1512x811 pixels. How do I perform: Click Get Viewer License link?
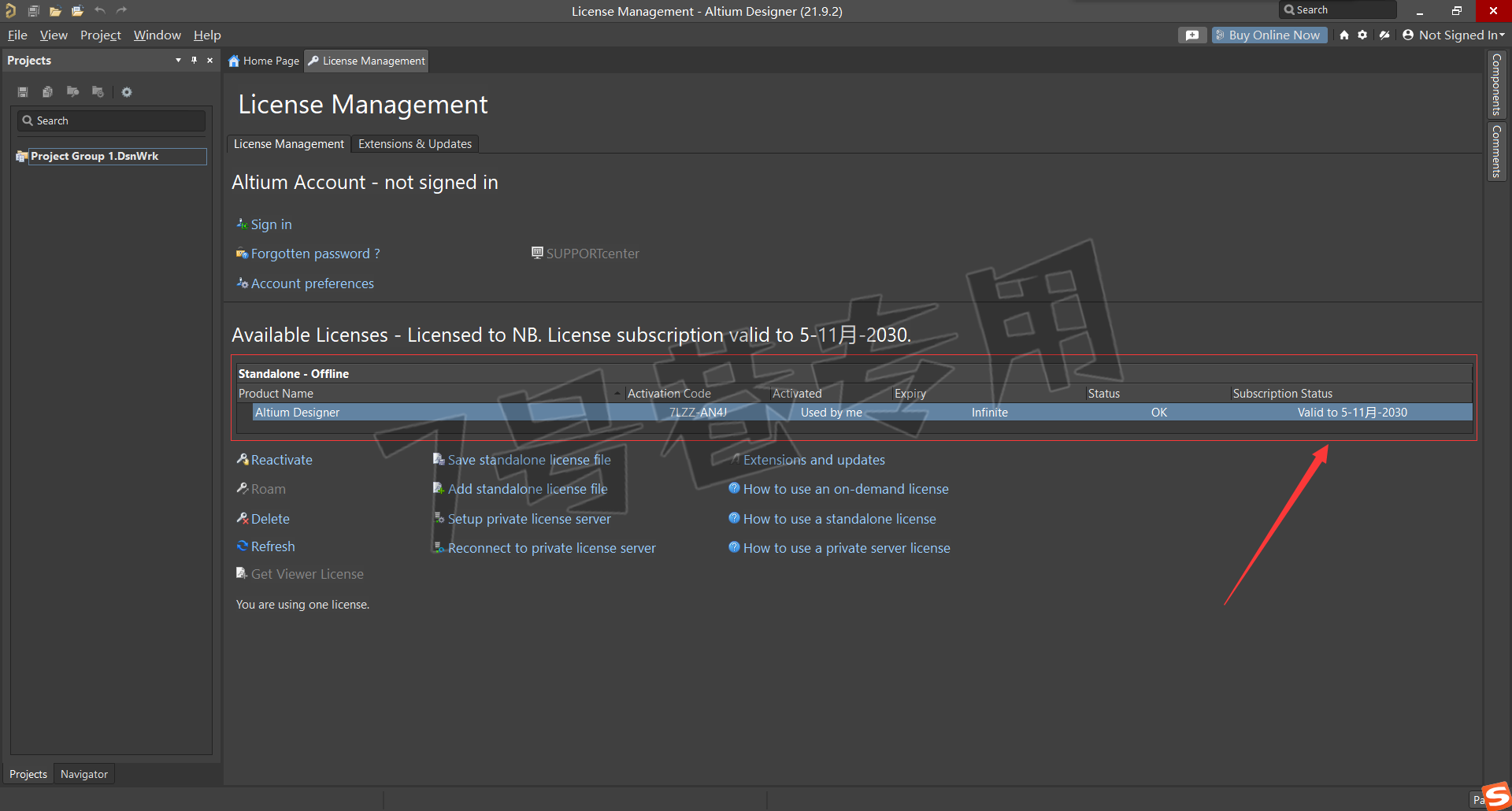[x=300, y=574]
